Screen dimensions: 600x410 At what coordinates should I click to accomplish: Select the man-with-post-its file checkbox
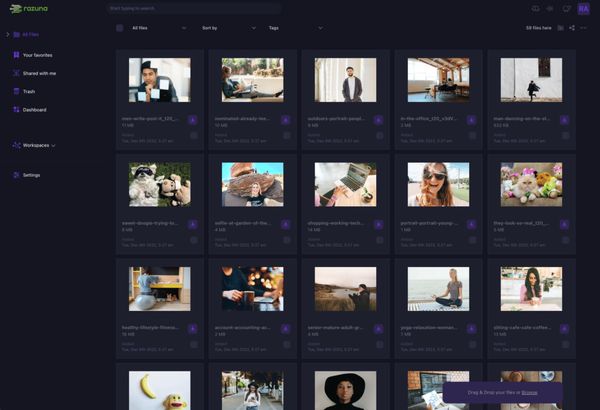(194, 136)
